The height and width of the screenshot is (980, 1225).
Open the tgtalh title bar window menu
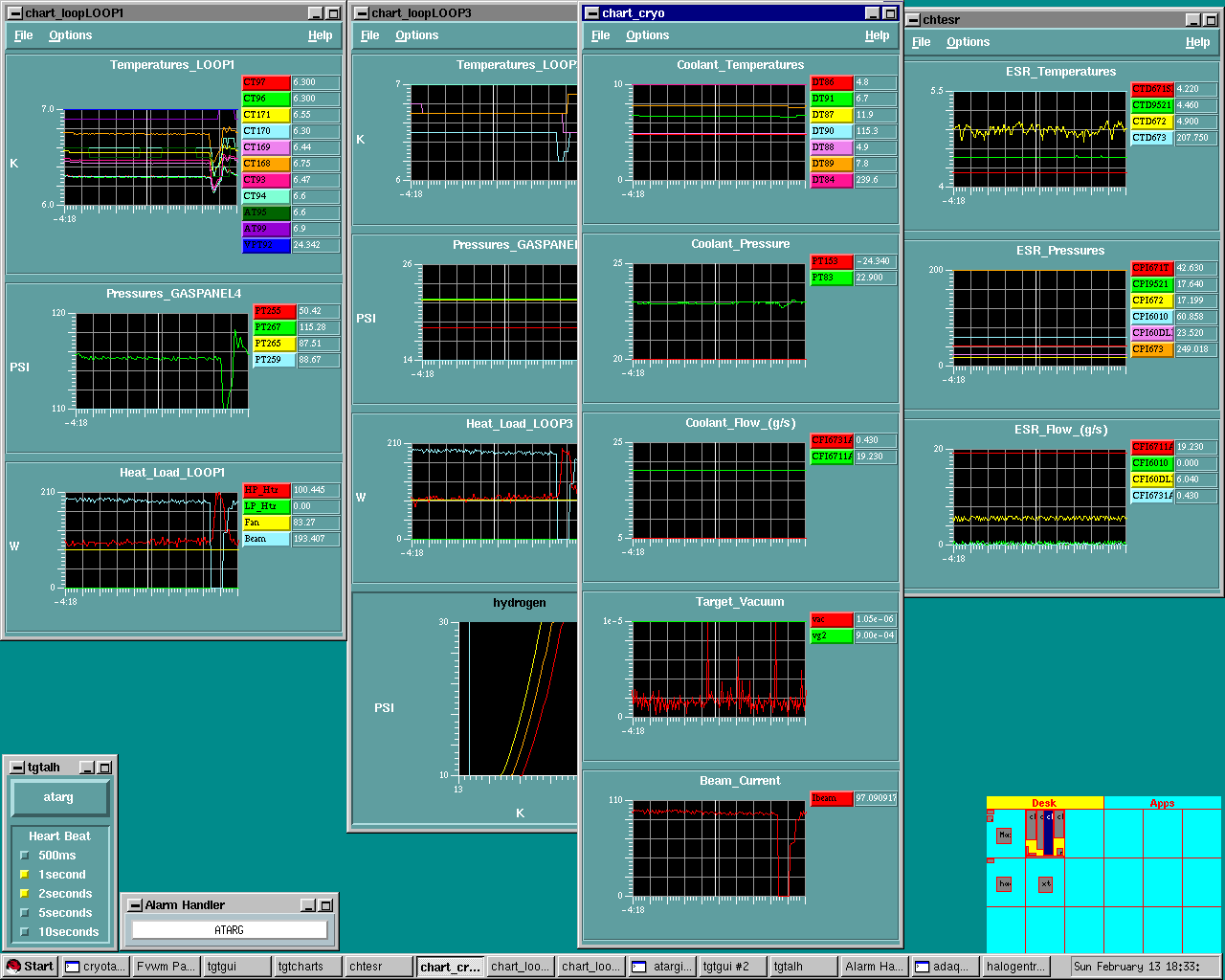pos(17,768)
